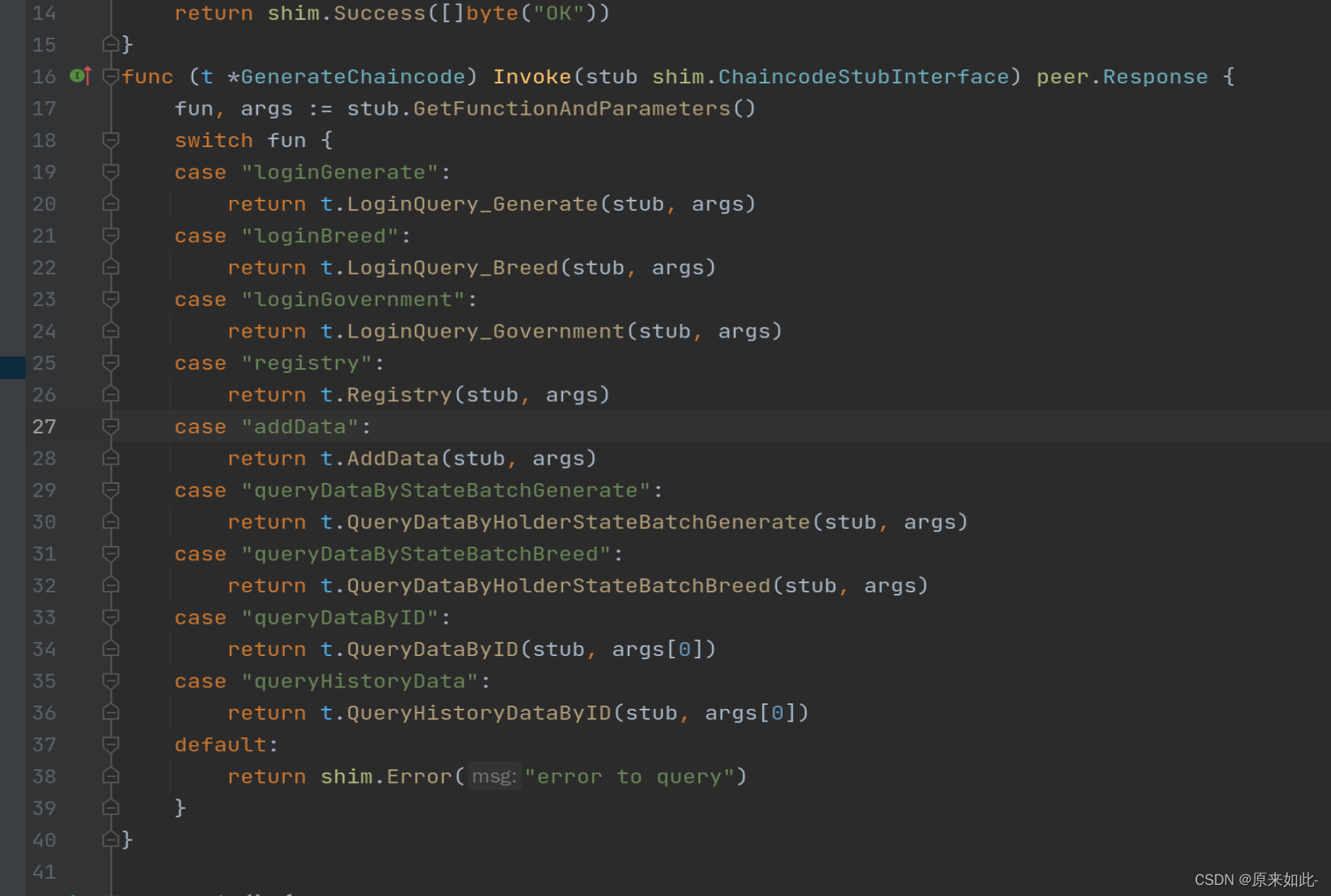Click the Success call on line 14
The image size is (1331, 896).
tap(380, 13)
